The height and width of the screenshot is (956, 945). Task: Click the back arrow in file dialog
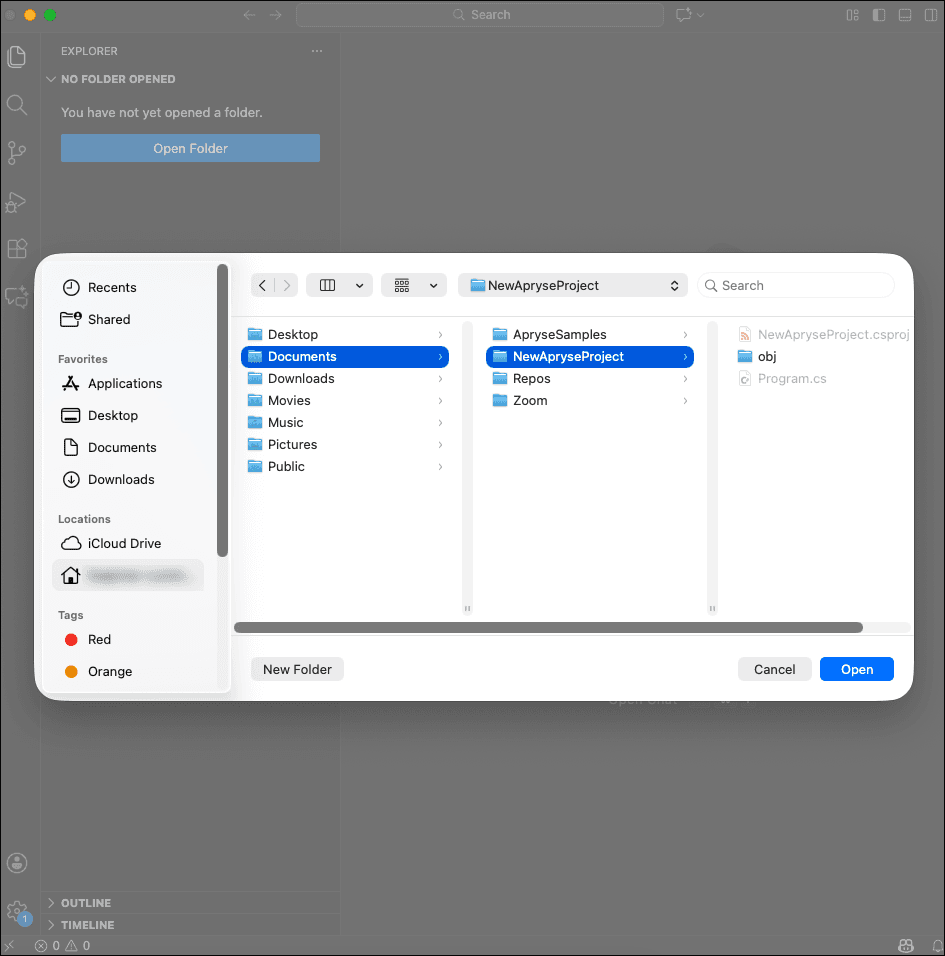(262, 285)
